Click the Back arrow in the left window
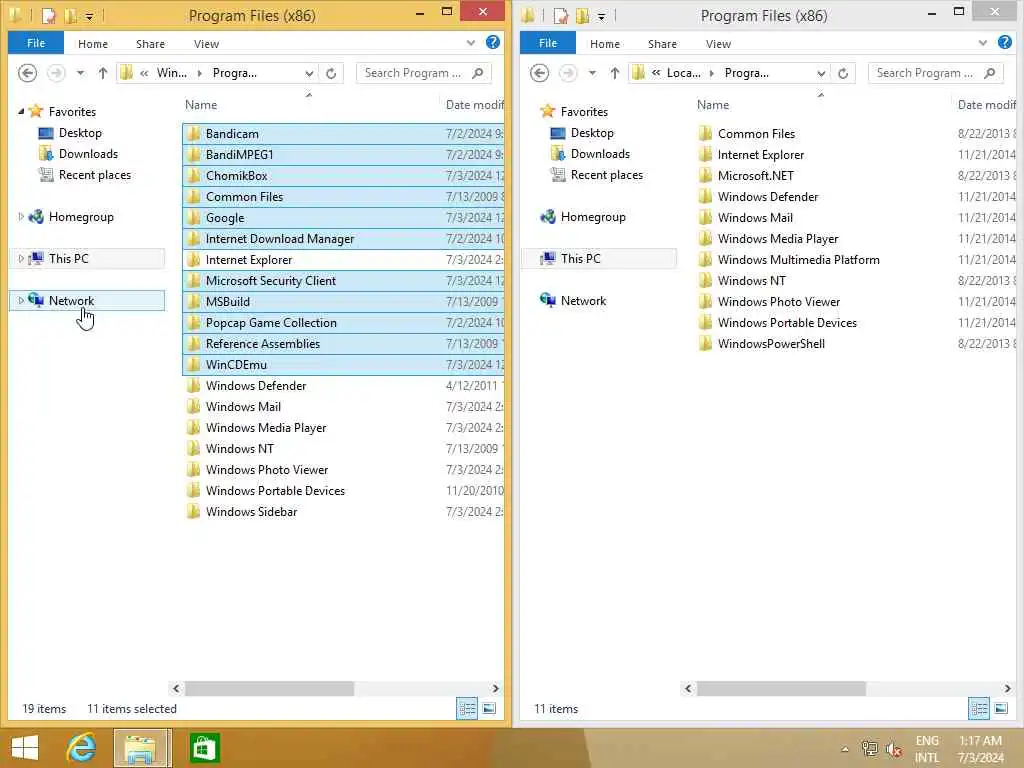 (x=27, y=73)
